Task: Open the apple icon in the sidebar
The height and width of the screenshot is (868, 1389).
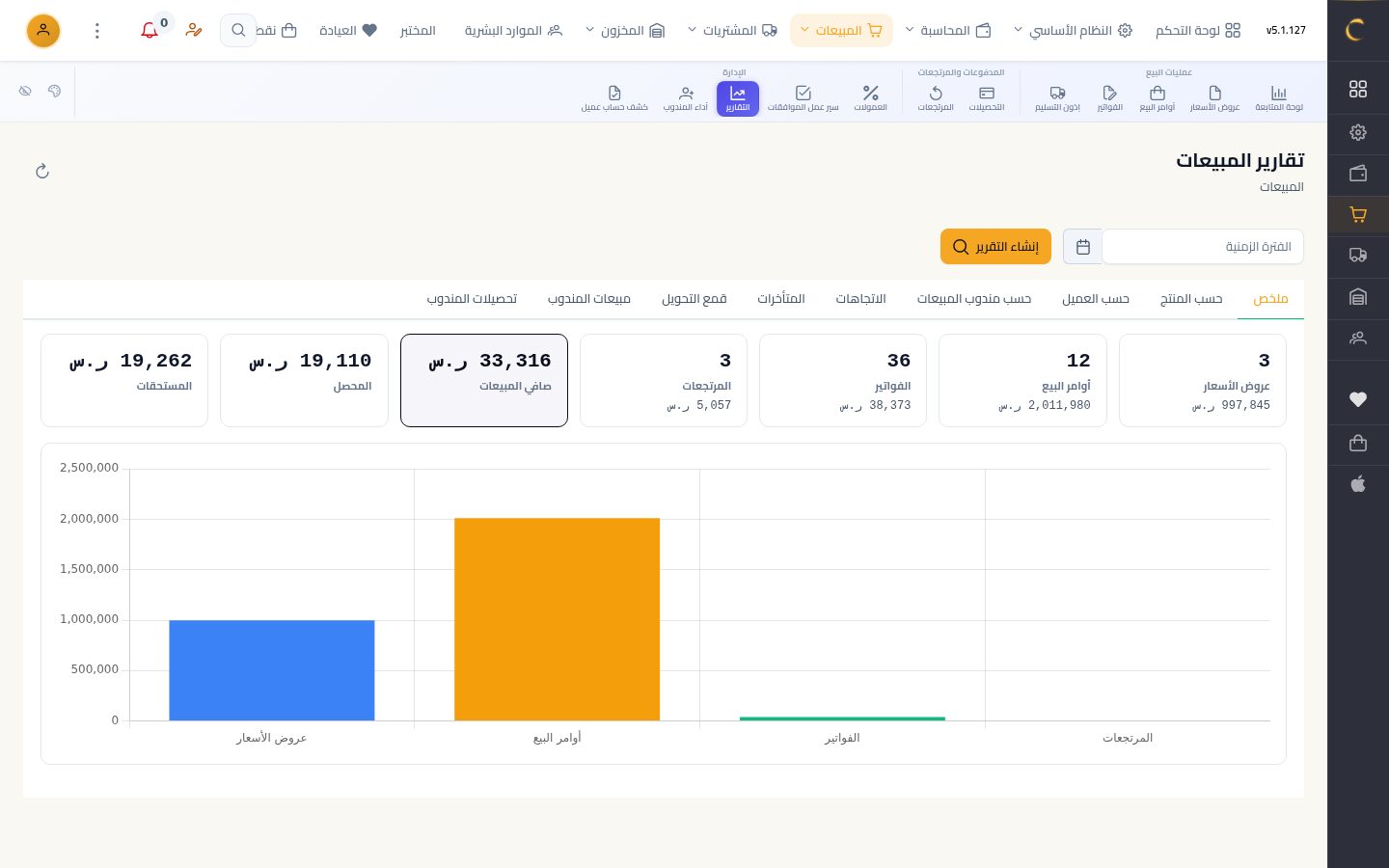Action: pyautogui.click(x=1358, y=484)
